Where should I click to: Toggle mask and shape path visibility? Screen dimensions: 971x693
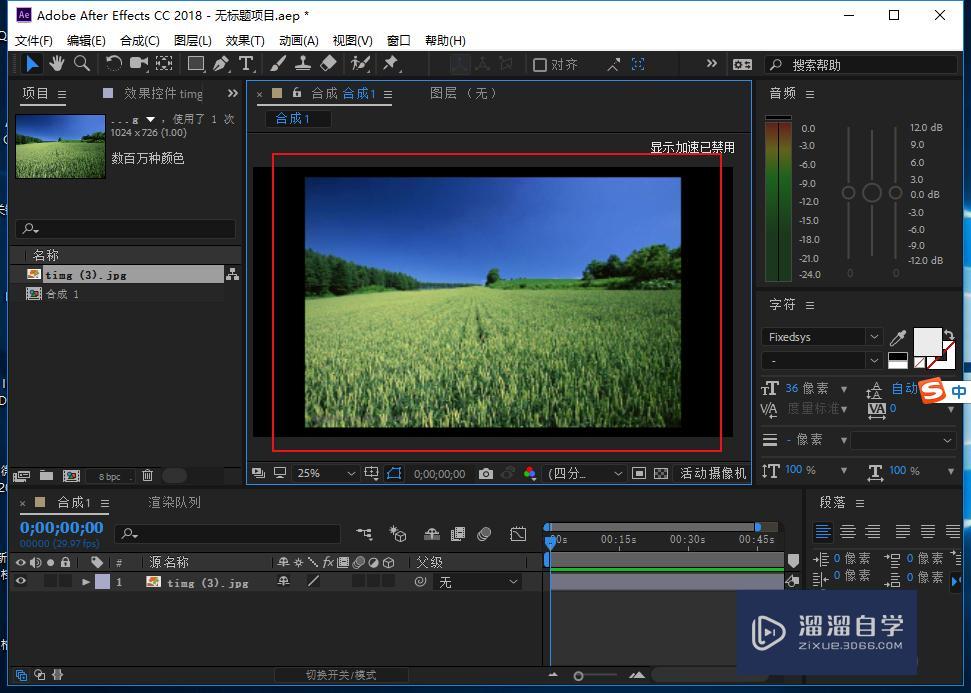(394, 474)
